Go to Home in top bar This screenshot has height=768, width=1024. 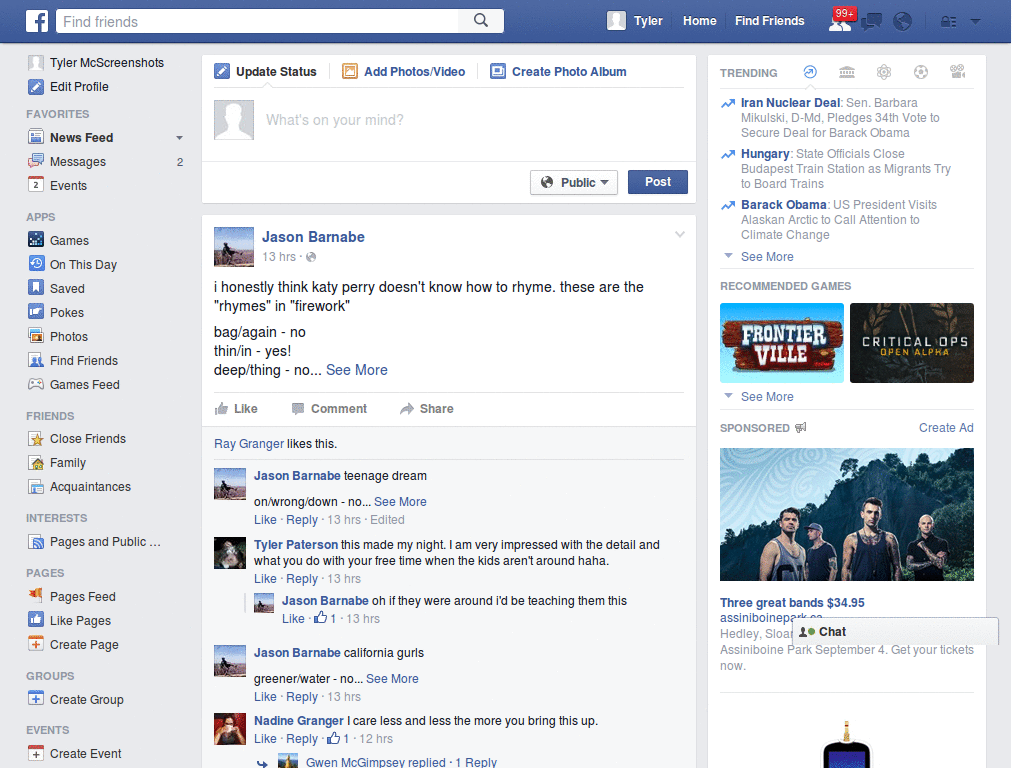[x=699, y=21]
